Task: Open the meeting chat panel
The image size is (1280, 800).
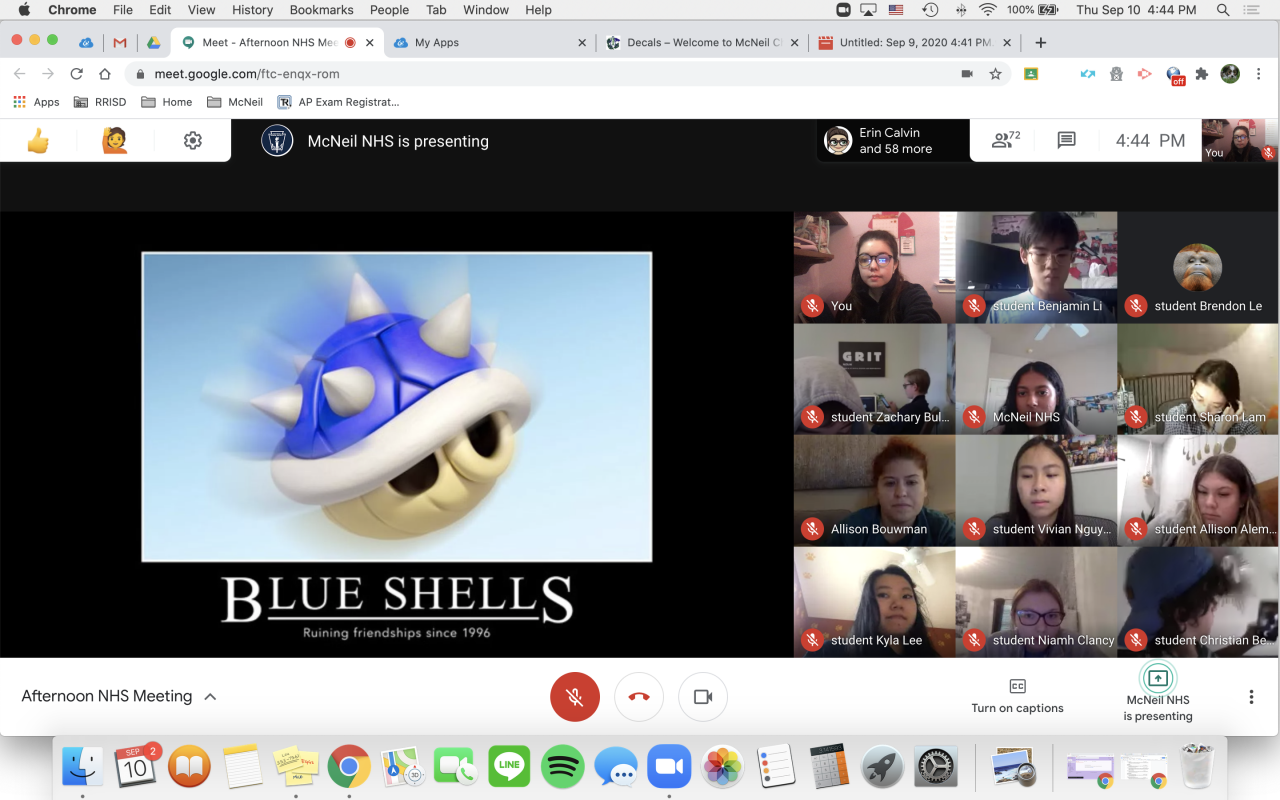Action: 1066,141
